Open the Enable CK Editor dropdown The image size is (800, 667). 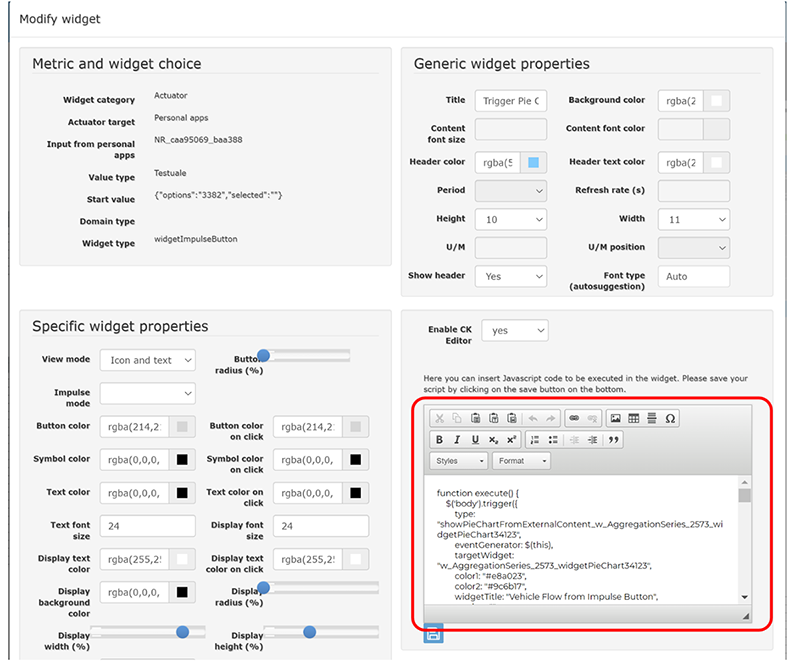[514, 330]
